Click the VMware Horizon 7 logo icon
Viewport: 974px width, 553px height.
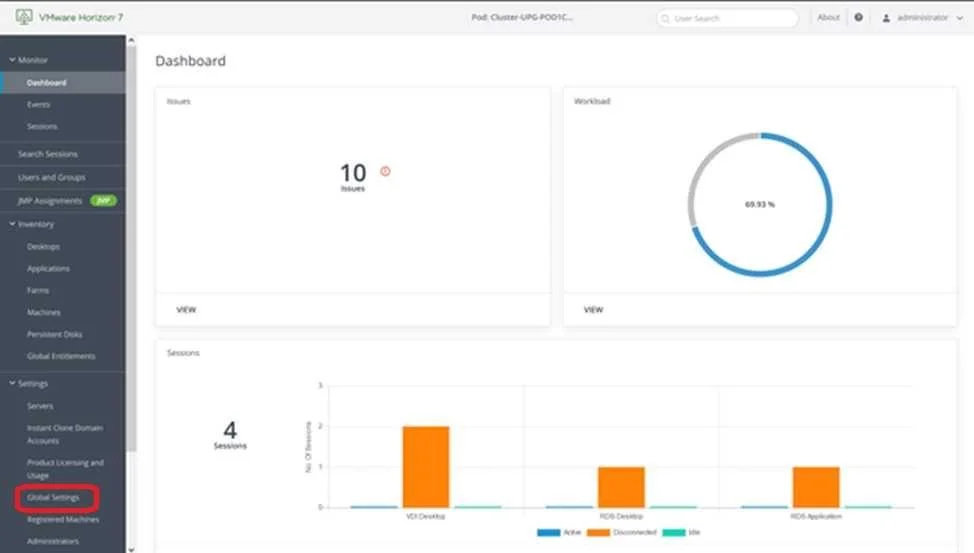coord(24,17)
